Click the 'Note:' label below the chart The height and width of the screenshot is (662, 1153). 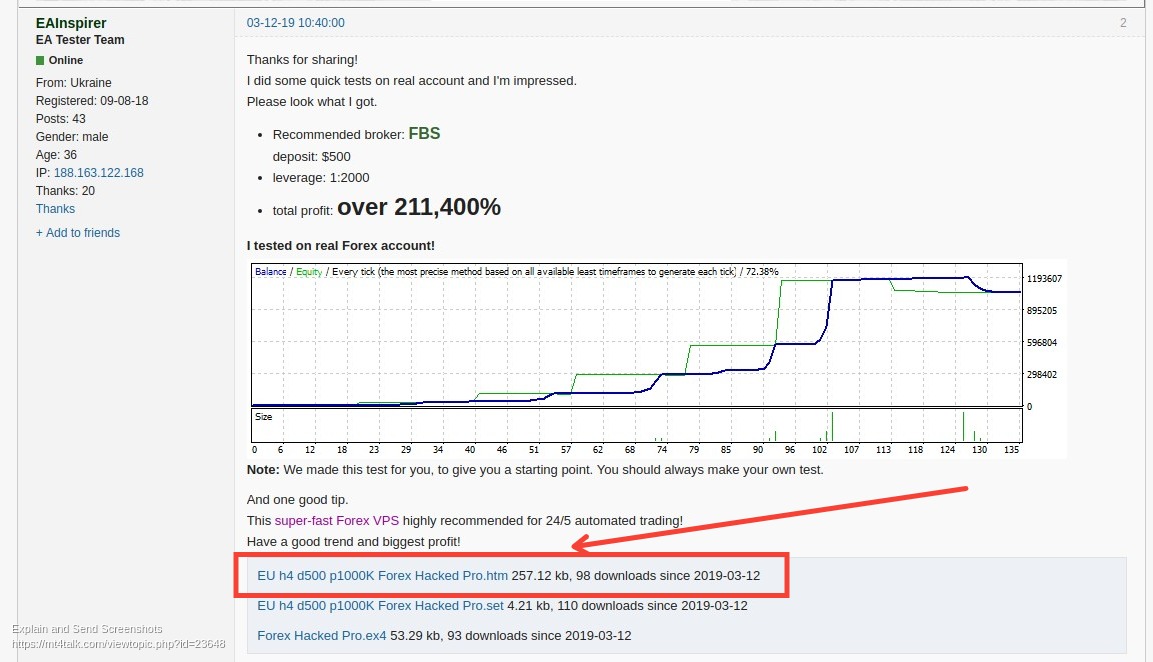tap(263, 469)
